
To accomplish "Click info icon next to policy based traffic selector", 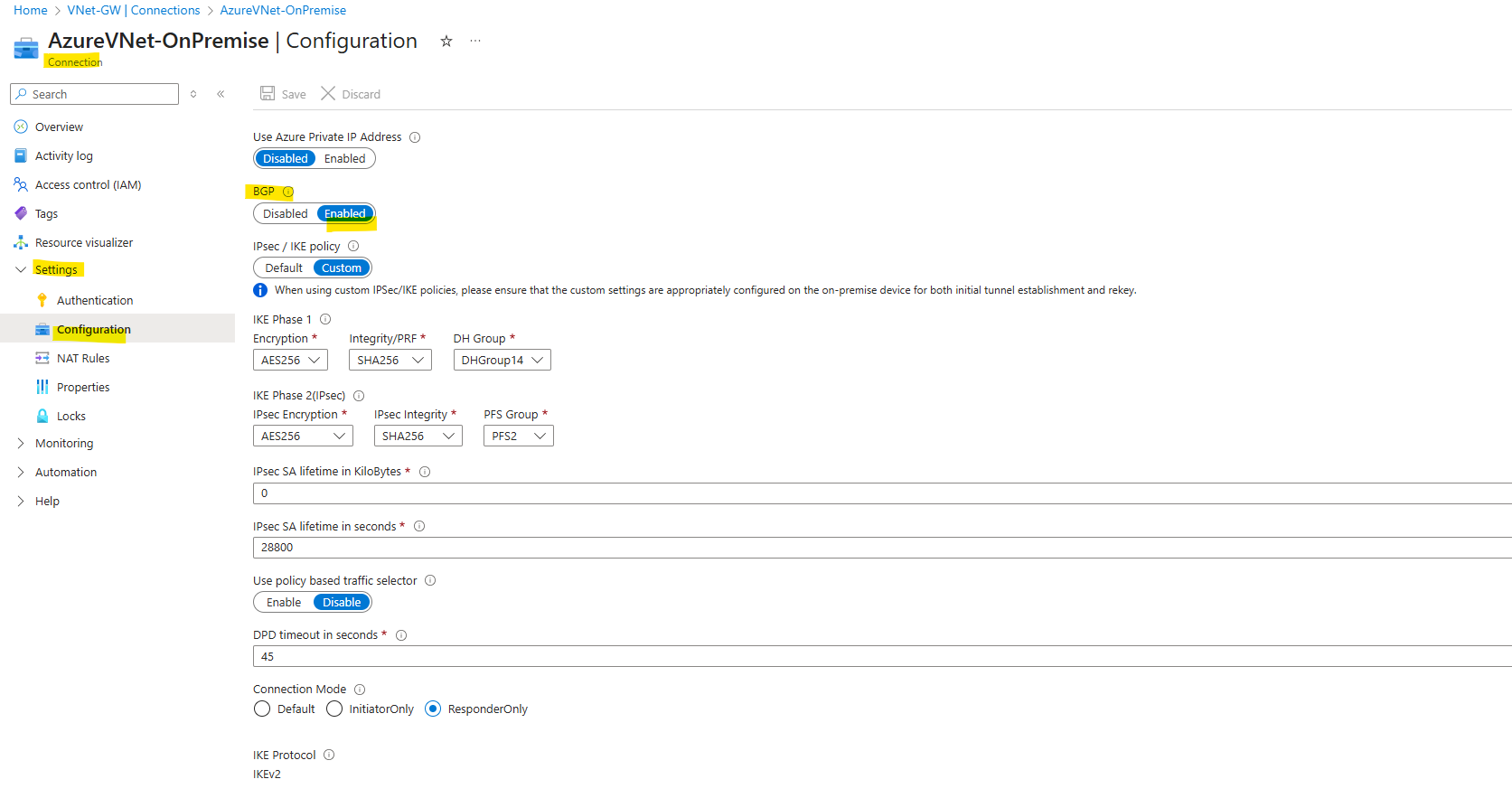I will [x=430, y=580].
